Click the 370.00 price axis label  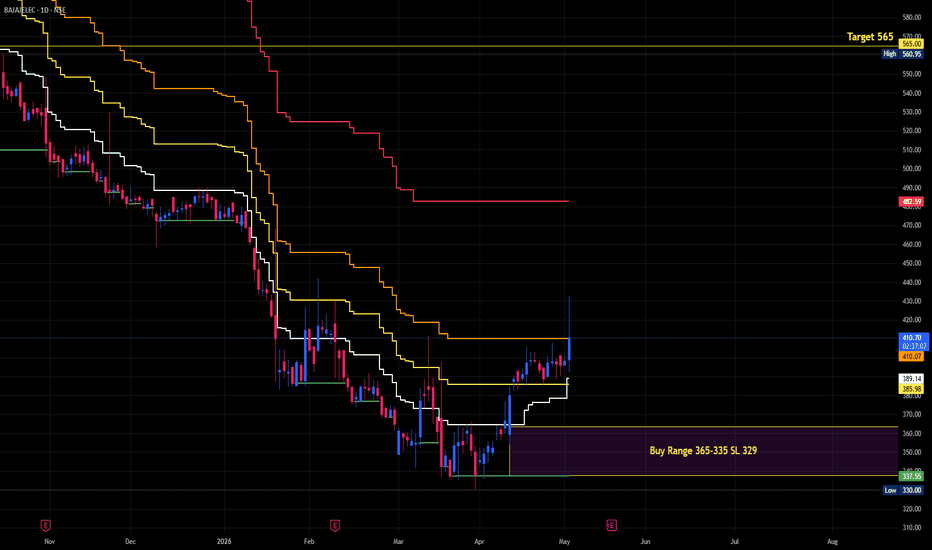(x=912, y=414)
